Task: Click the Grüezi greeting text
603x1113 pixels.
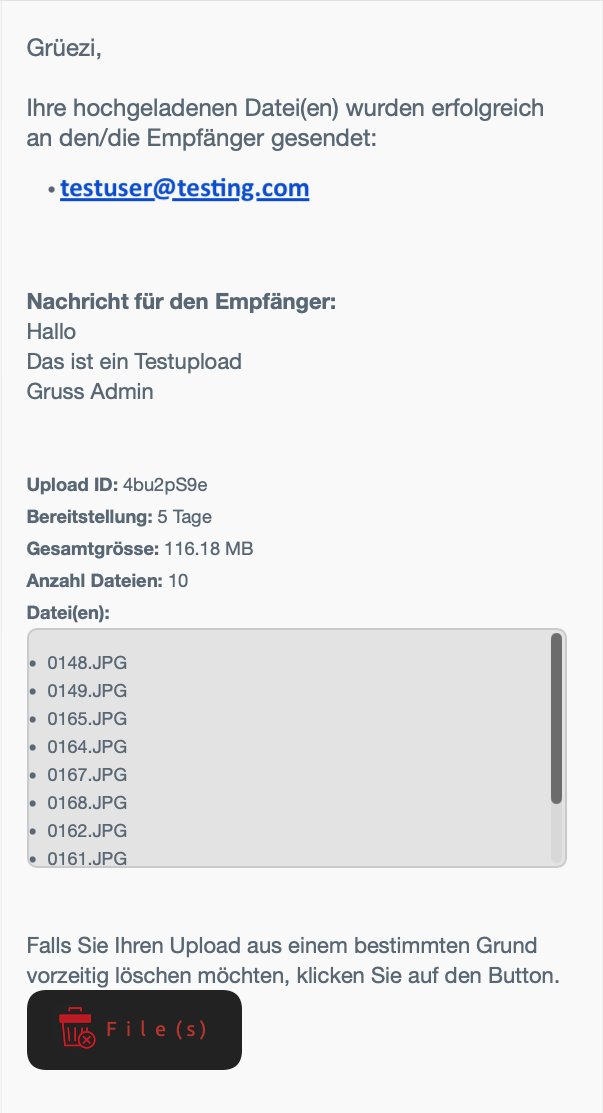Action: [x=64, y=48]
